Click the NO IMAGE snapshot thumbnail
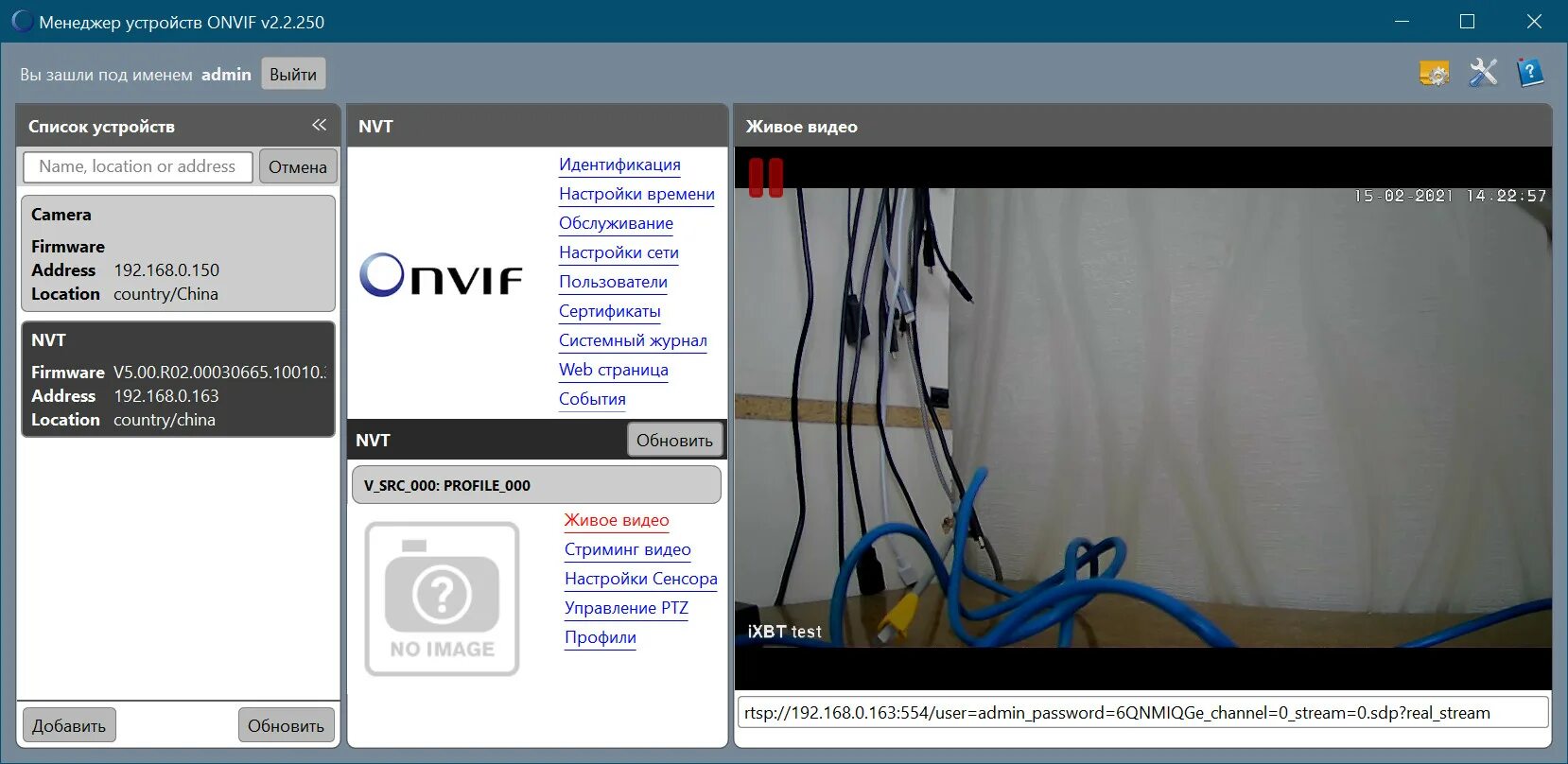The height and width of the screenshot is (764, 1568). pos(443,599)
